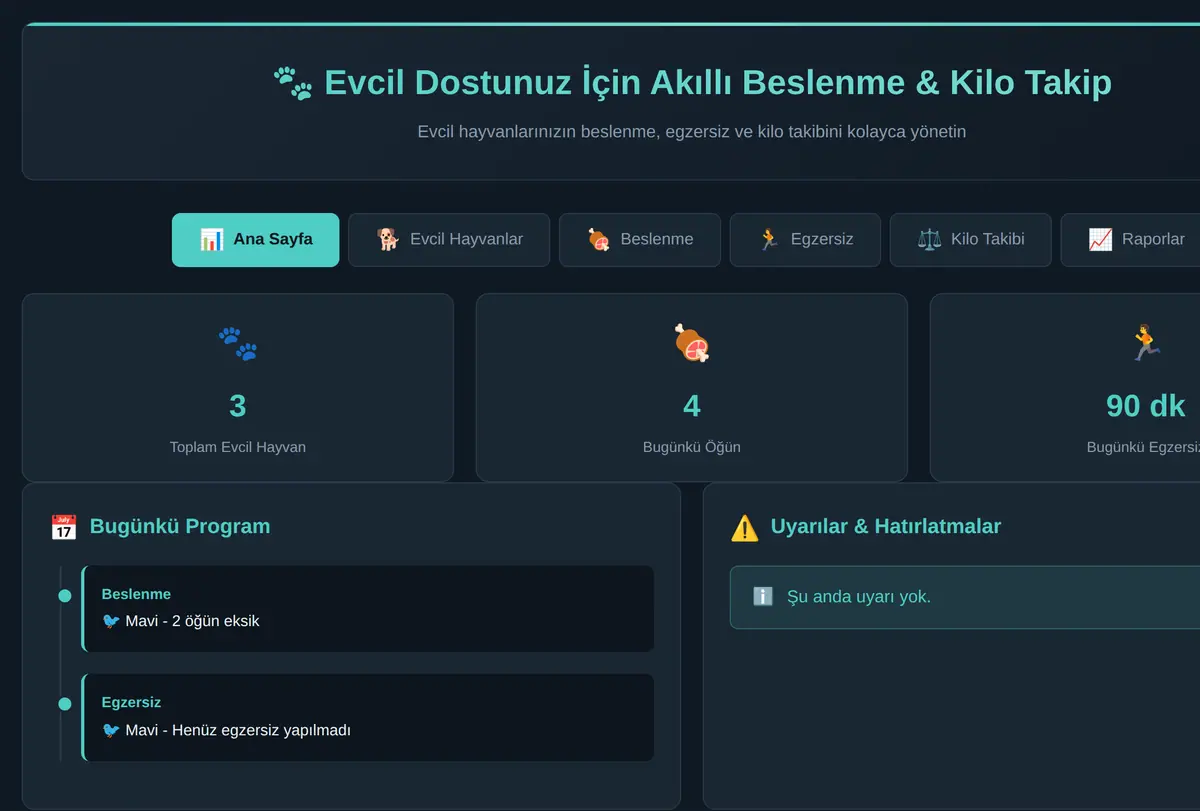The height and width of the screenshot is (811, 1200).
Task: Click the value 3 for Toplam Evcil Hayvan
Action: coord(238,406)
